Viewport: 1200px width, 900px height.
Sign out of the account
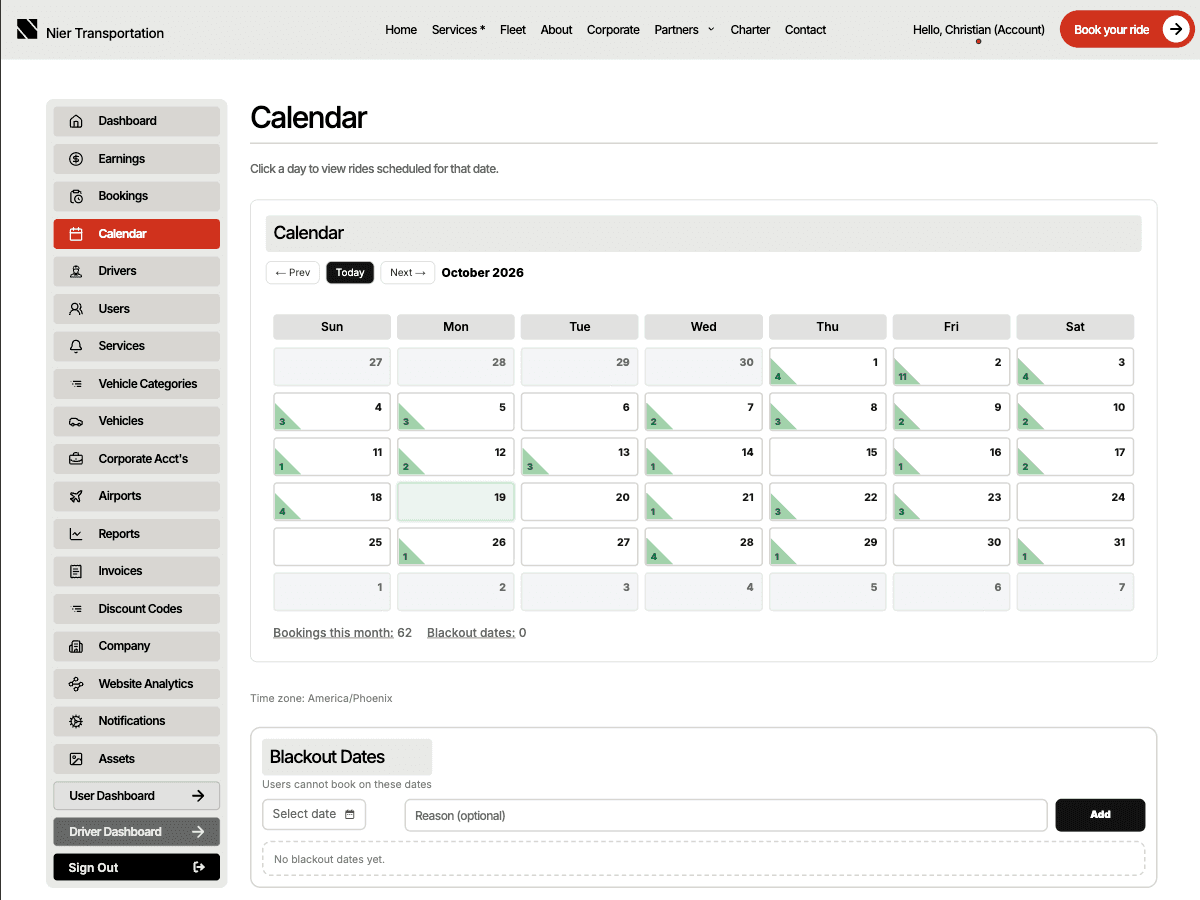137,868
